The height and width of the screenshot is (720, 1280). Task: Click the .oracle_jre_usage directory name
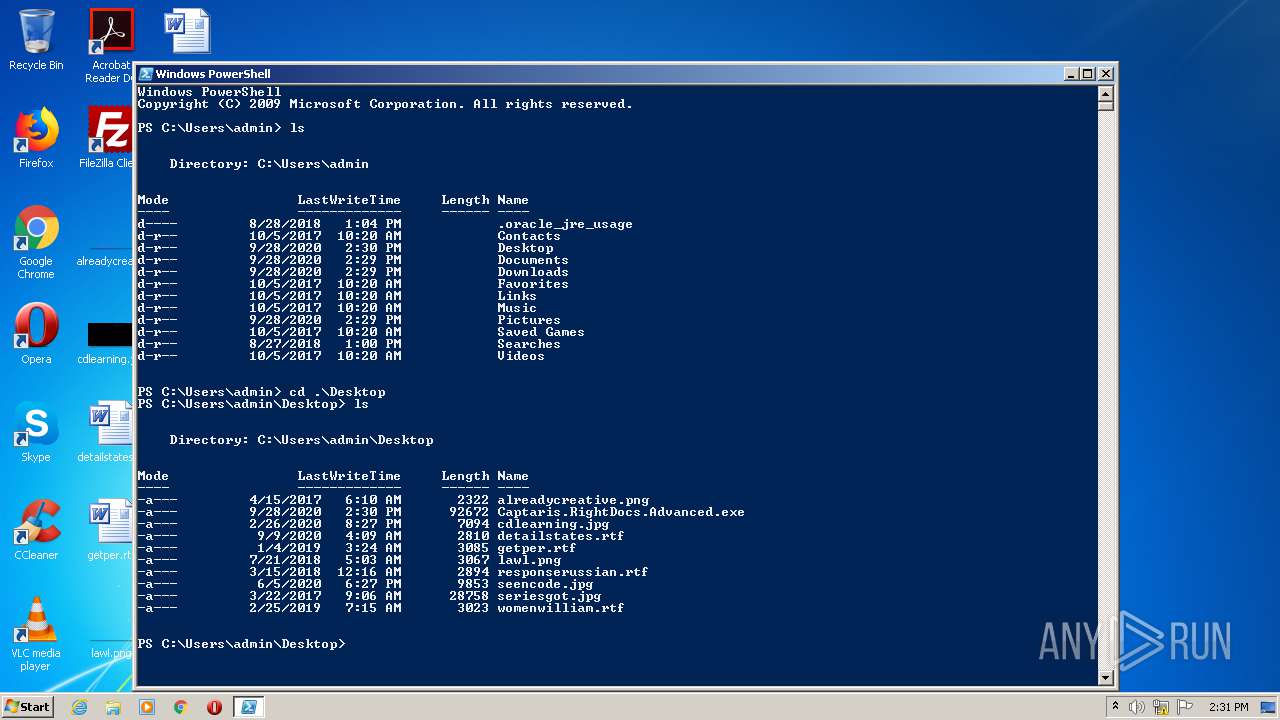565,224
